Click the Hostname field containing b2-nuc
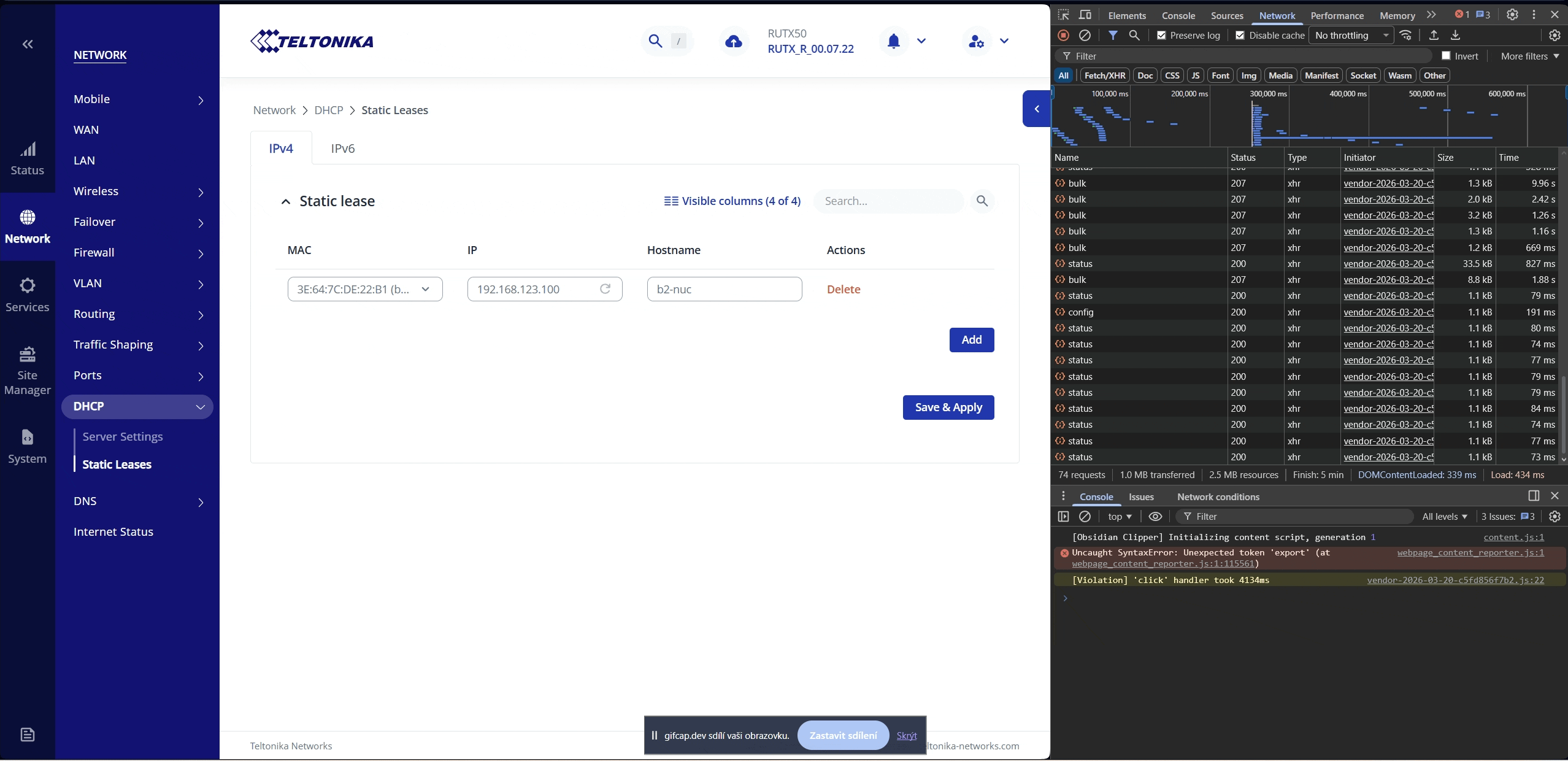 tap(724, 289)
